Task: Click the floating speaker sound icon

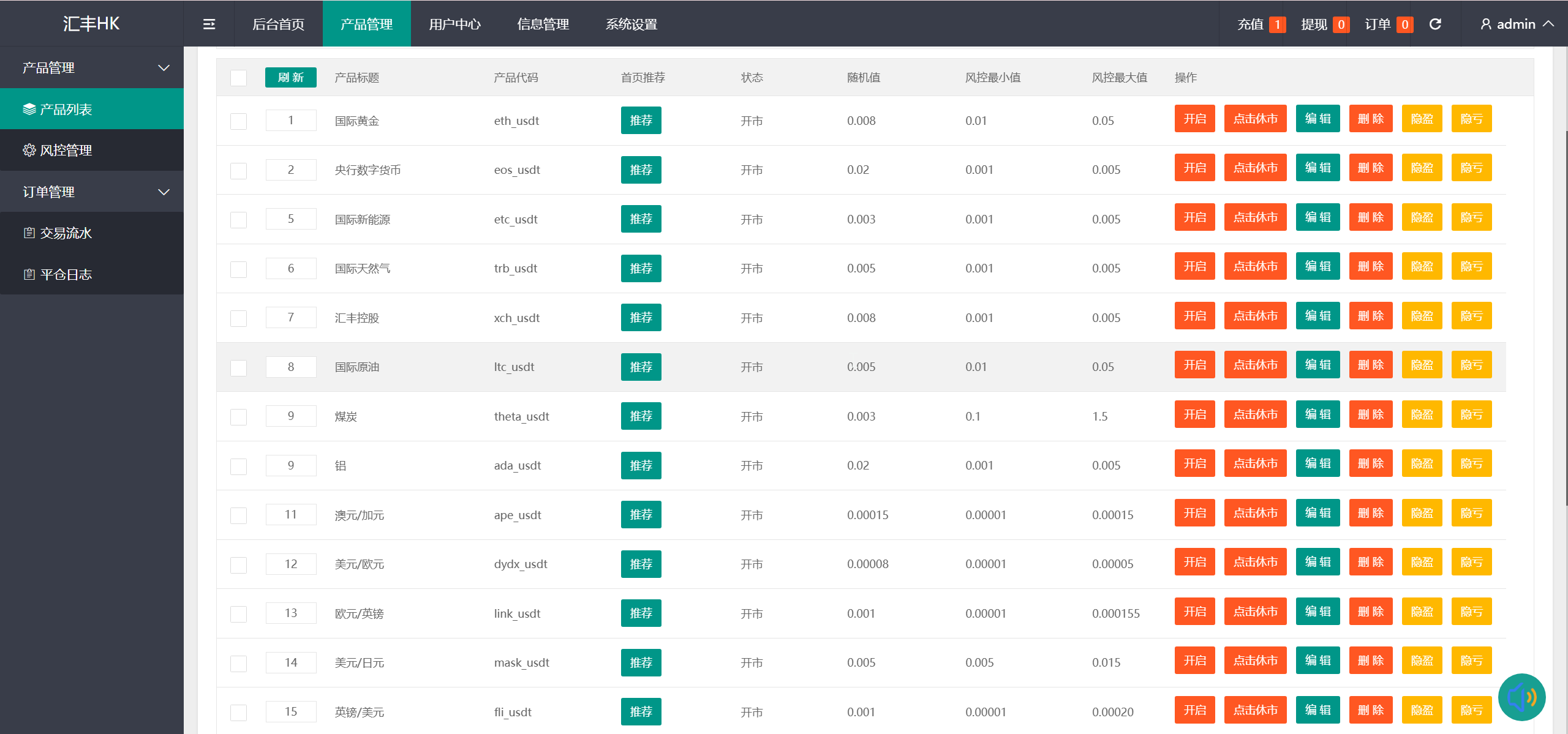Action: (x=1521, y=697)
